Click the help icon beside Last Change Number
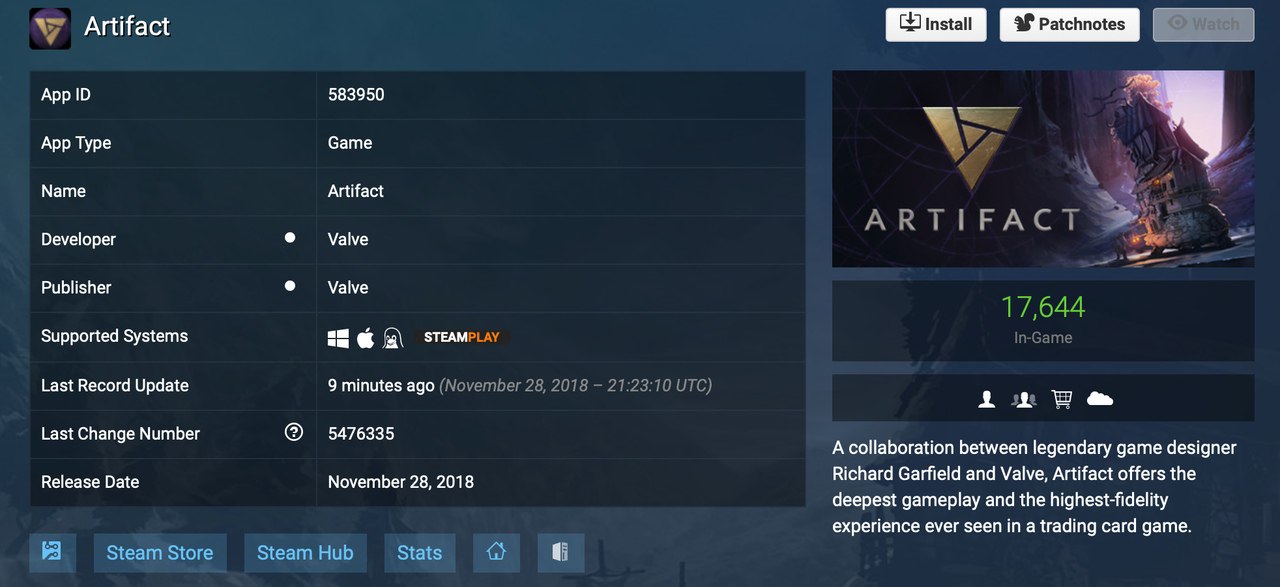 294,432
